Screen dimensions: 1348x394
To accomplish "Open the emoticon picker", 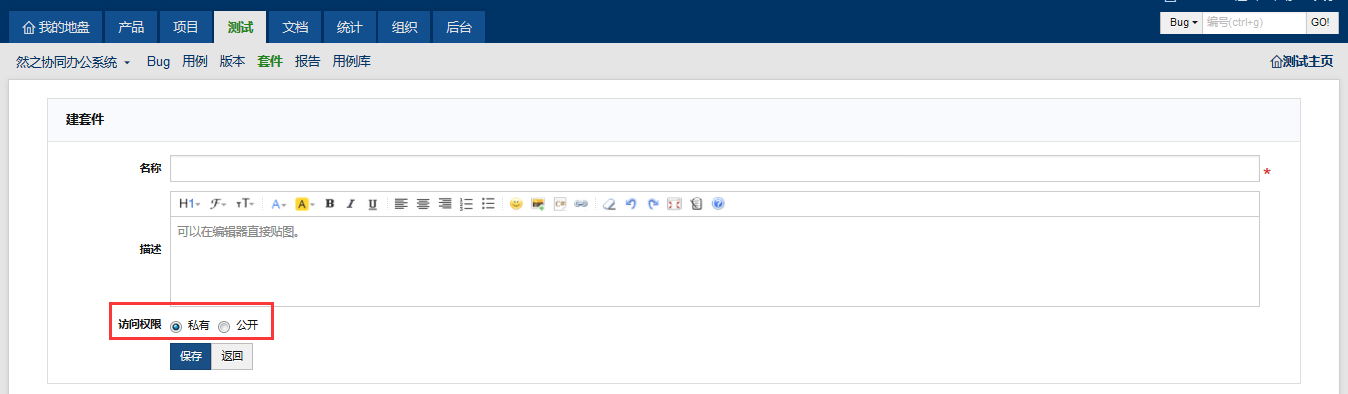I will 516,204.
